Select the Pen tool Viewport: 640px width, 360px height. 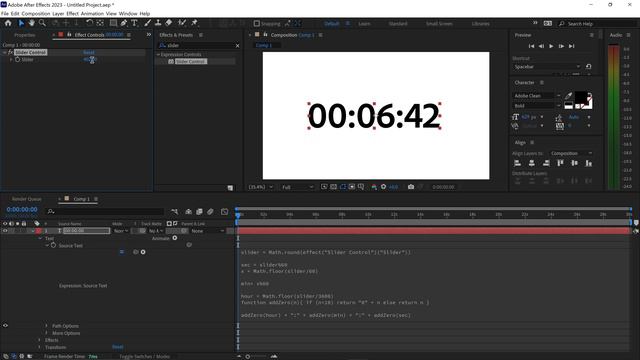tap(124, 23)
